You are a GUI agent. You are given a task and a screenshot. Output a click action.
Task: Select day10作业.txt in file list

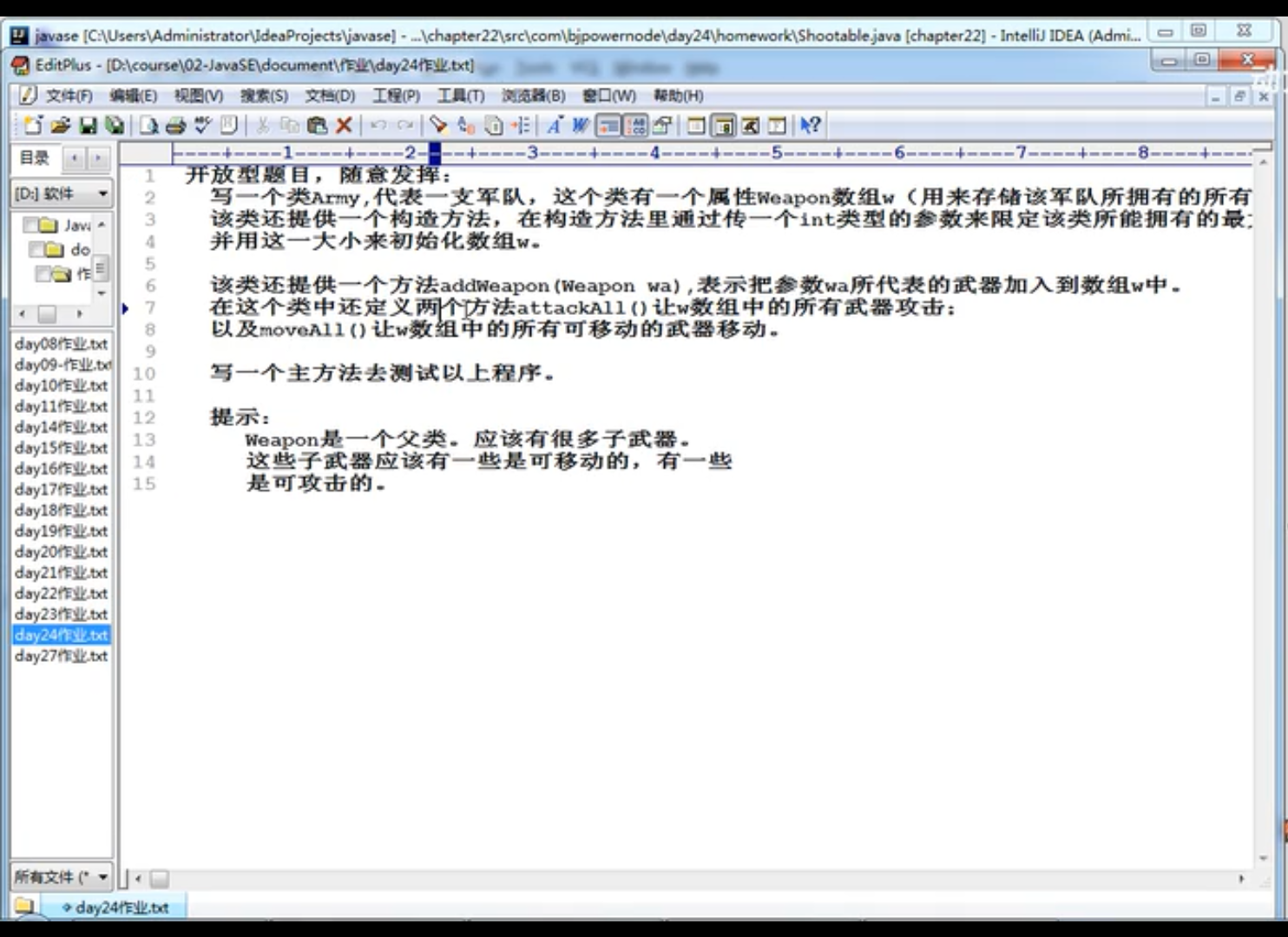[61, 385]
